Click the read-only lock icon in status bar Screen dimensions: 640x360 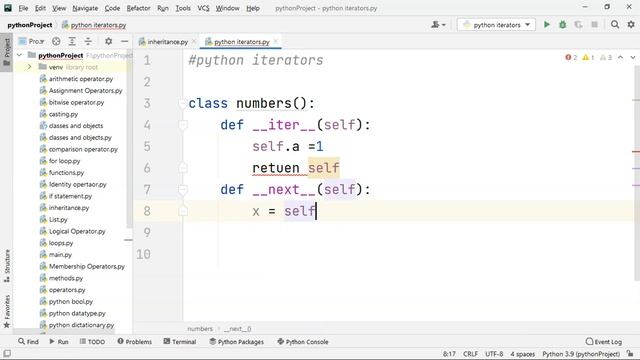[631, 354]
